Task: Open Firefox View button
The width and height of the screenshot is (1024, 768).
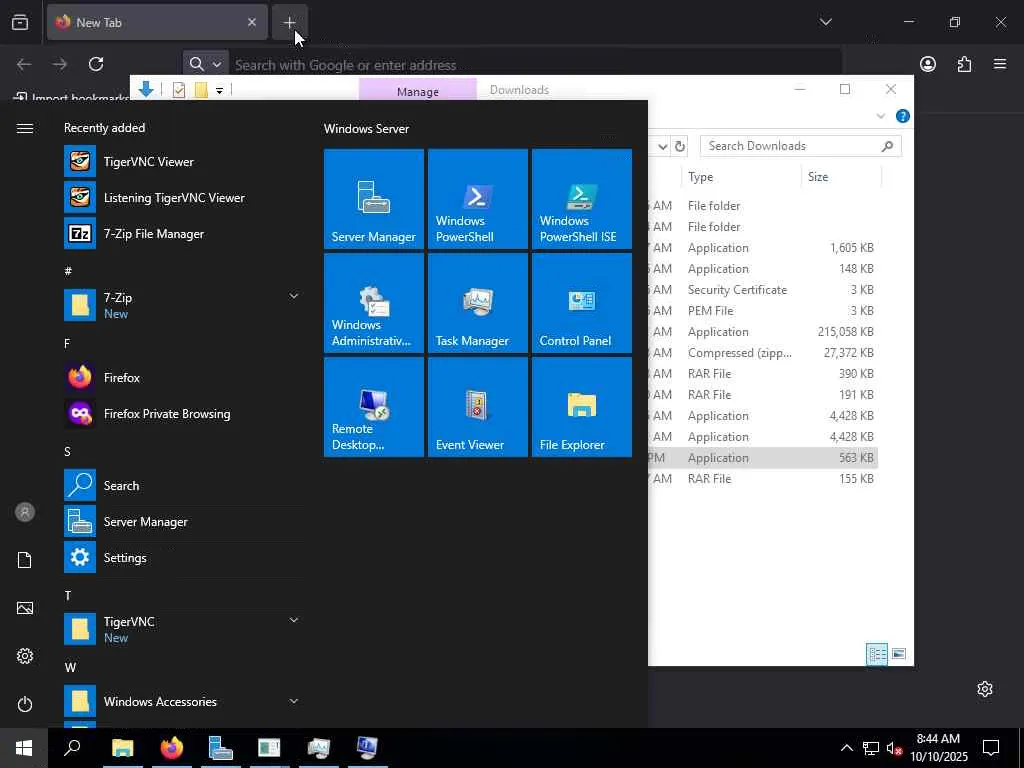Action: [20, 22]
